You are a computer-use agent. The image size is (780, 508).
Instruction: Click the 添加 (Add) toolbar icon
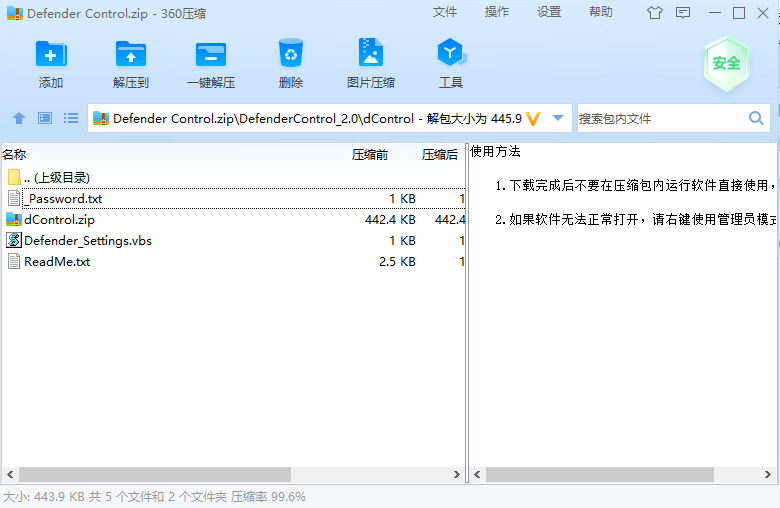click(51, 54)
